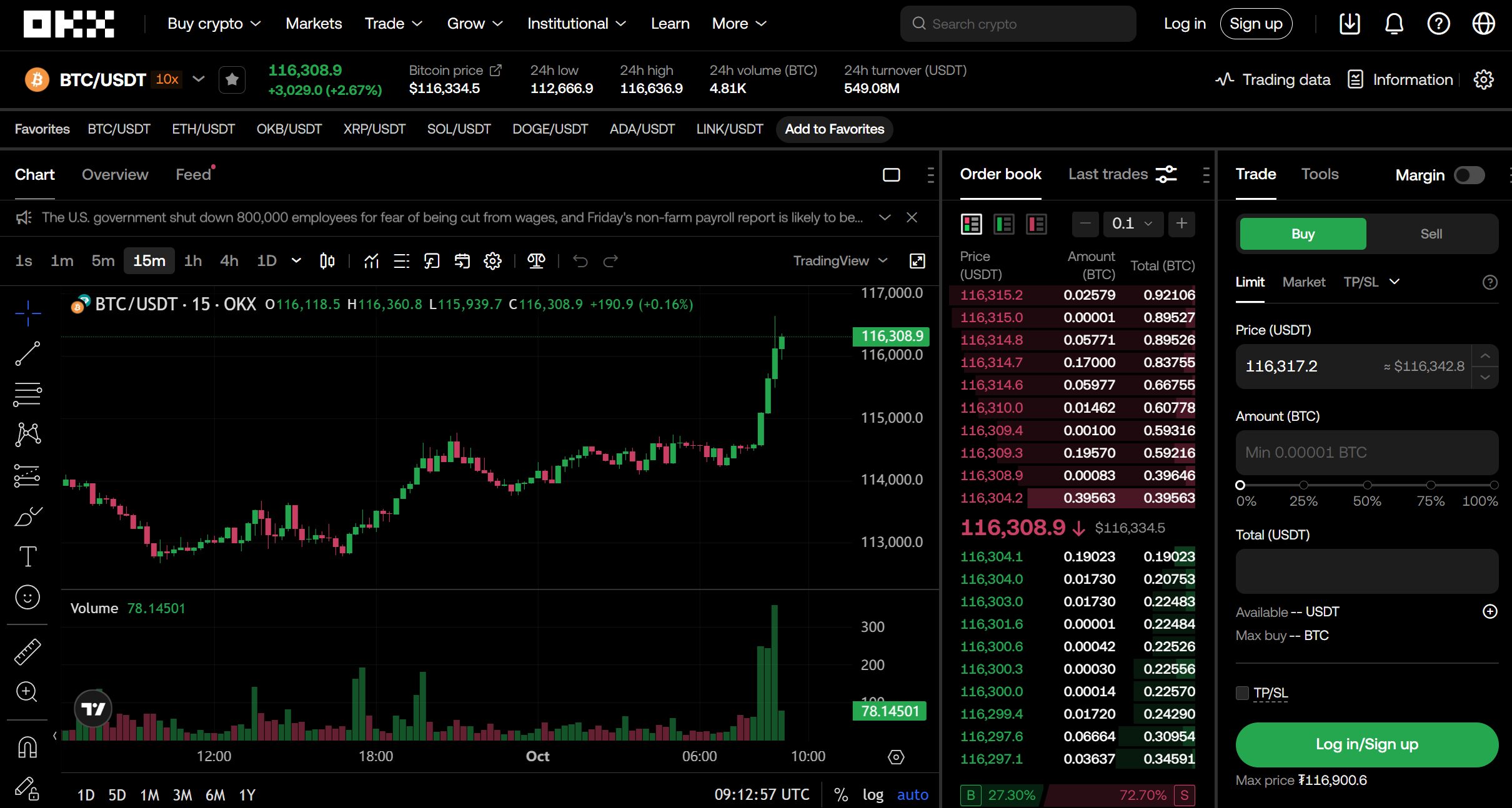
Task: Switch chart price scale to log
Action: point(873,794)
